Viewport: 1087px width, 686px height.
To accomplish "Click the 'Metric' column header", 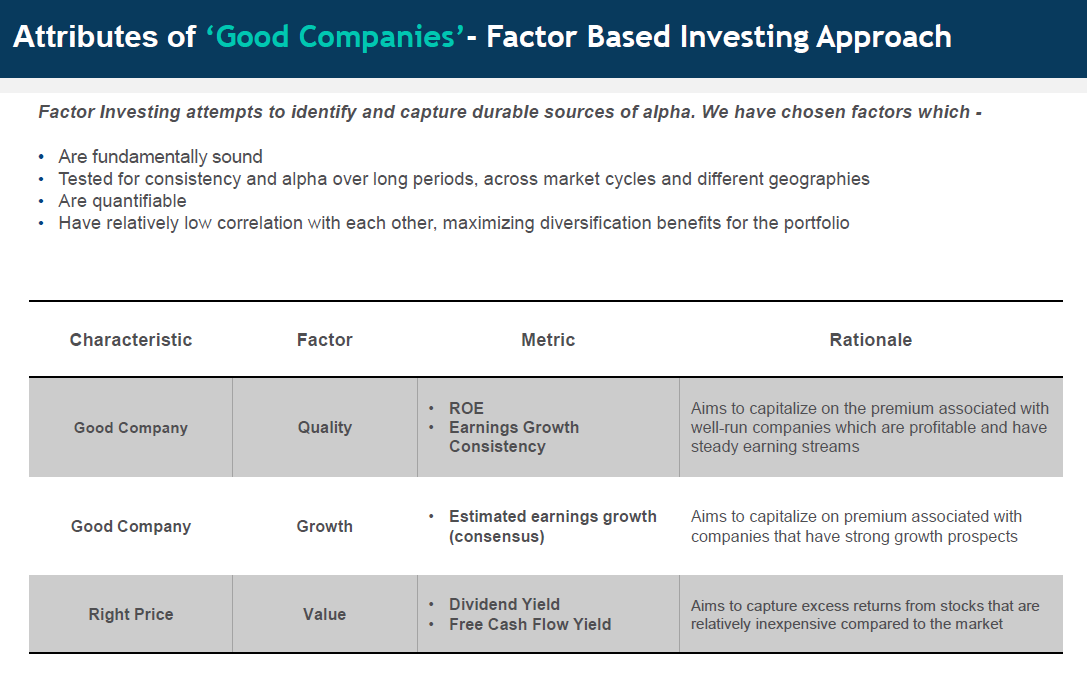I will (548, 340).
